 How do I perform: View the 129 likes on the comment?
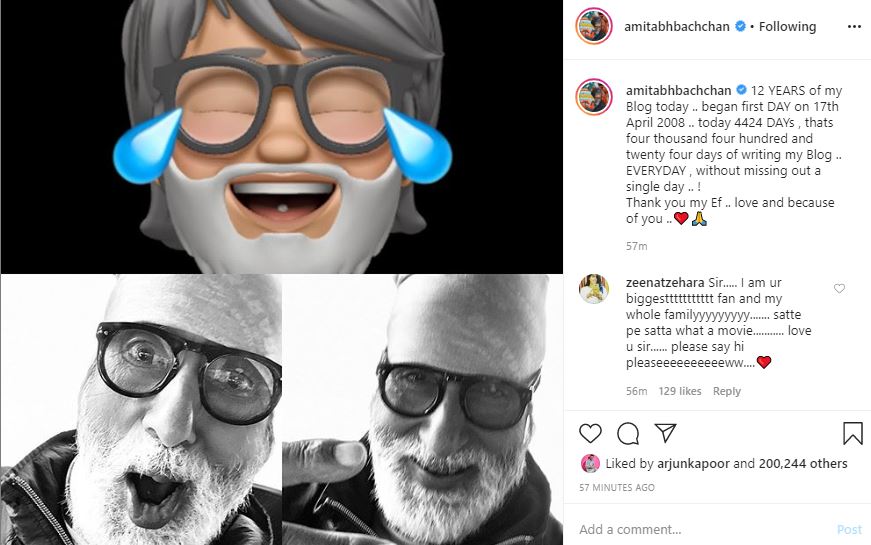coord(681,391)
